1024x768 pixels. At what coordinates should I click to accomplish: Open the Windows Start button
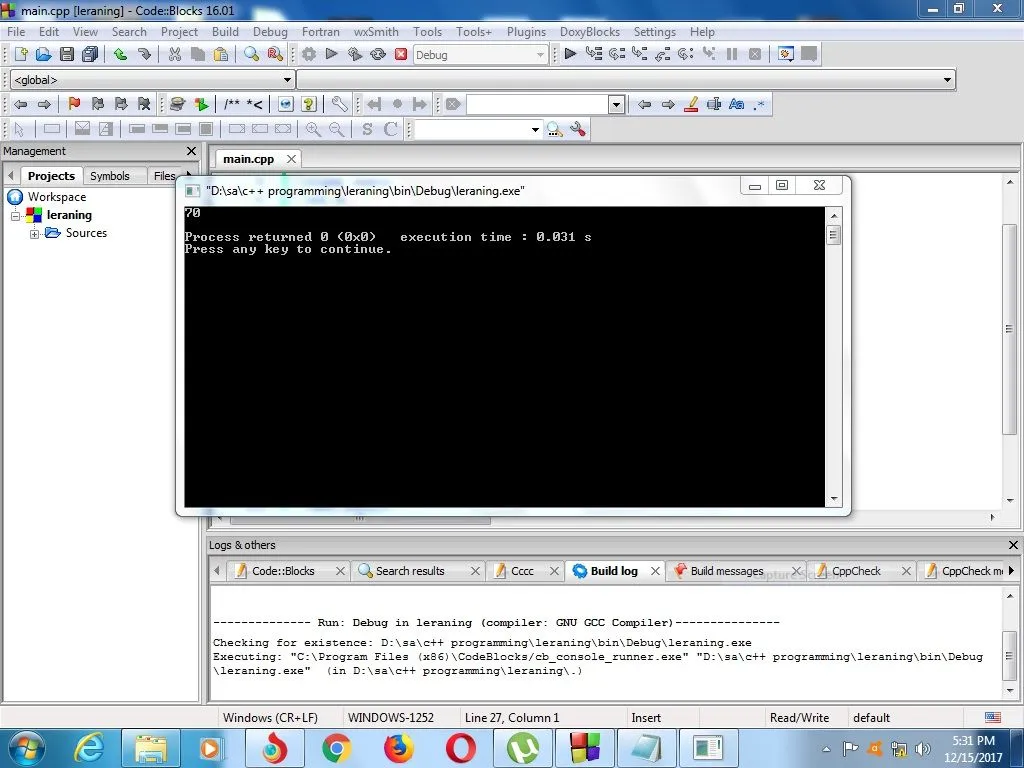click(x=25, y=748)
